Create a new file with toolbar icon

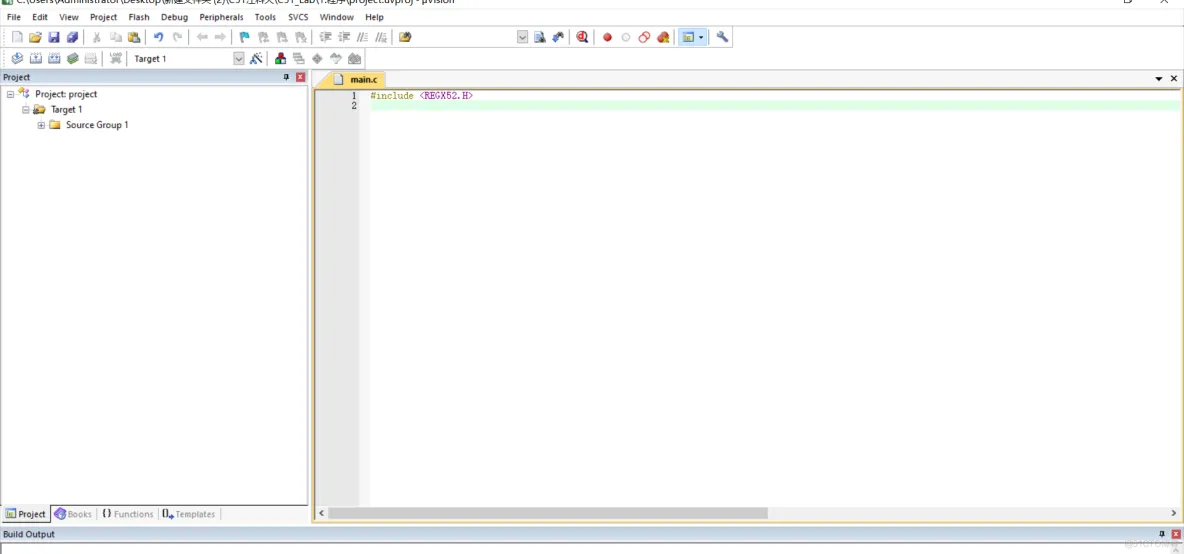click(x=17, y=37)
